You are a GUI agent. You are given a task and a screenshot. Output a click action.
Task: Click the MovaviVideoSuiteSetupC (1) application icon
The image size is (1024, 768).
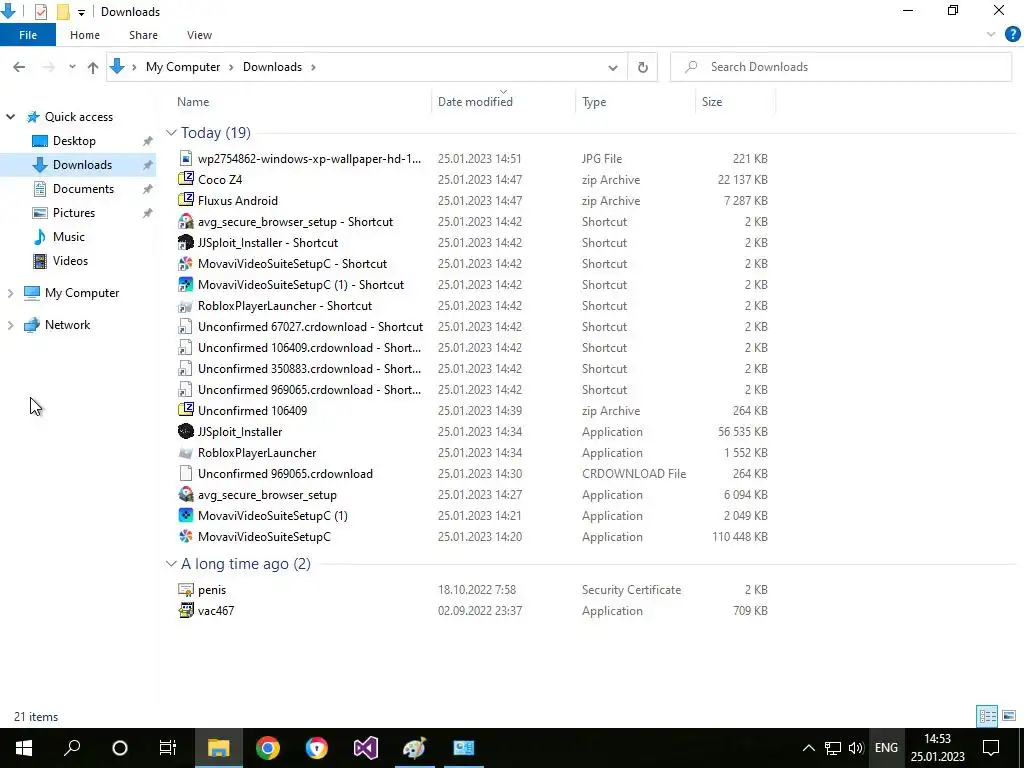tap(186, 515)
